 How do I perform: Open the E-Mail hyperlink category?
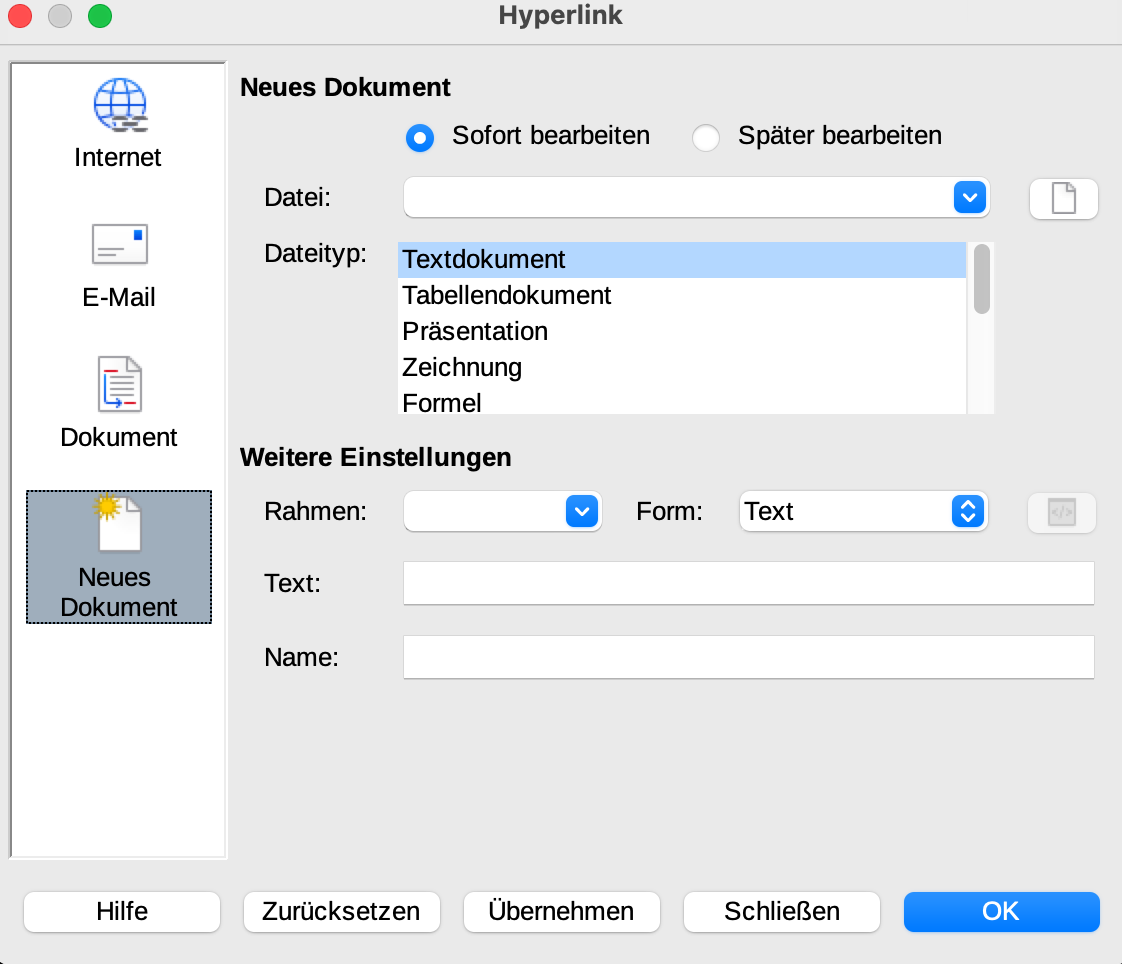tap(119, 266)
